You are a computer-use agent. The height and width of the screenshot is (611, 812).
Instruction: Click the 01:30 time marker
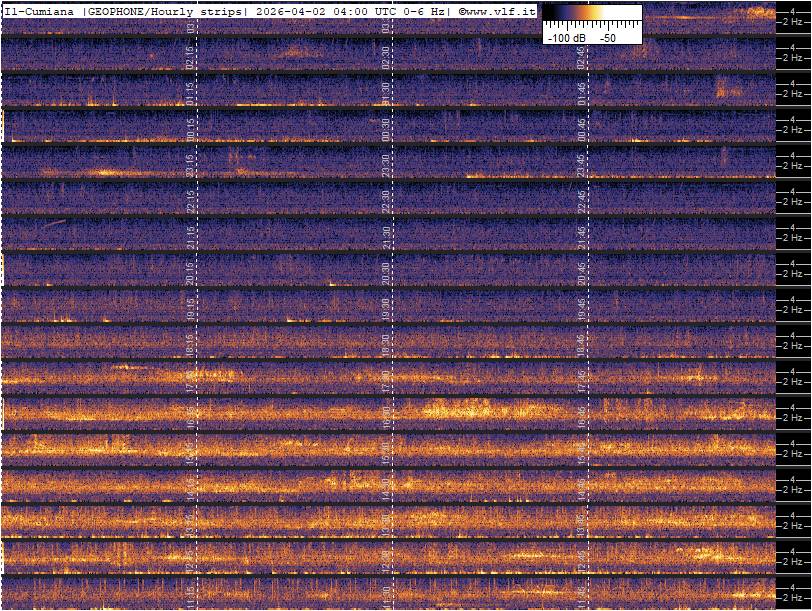click(386, 94)
